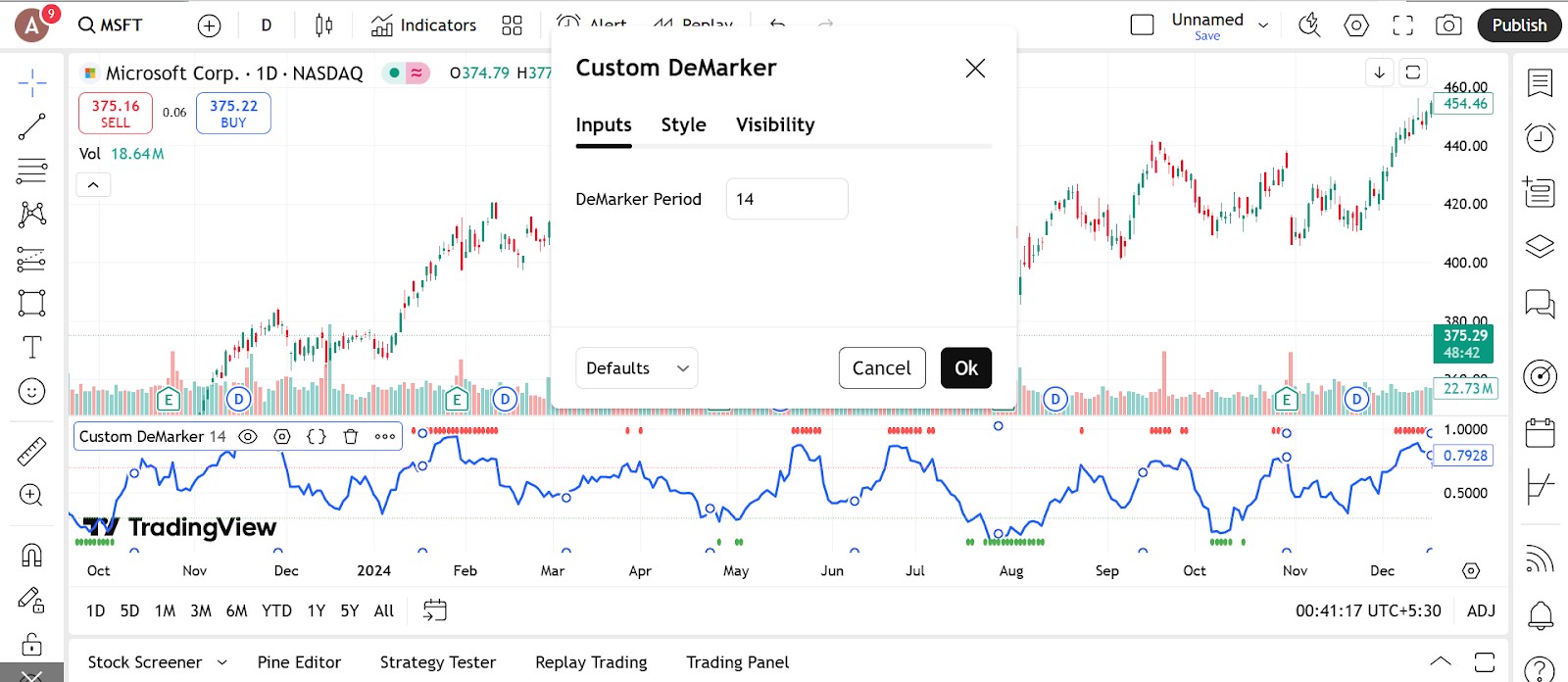The width and height of the screenshot is (1568, 682).
Task: Open quick search lightning icon
Action: [1309, 25]
